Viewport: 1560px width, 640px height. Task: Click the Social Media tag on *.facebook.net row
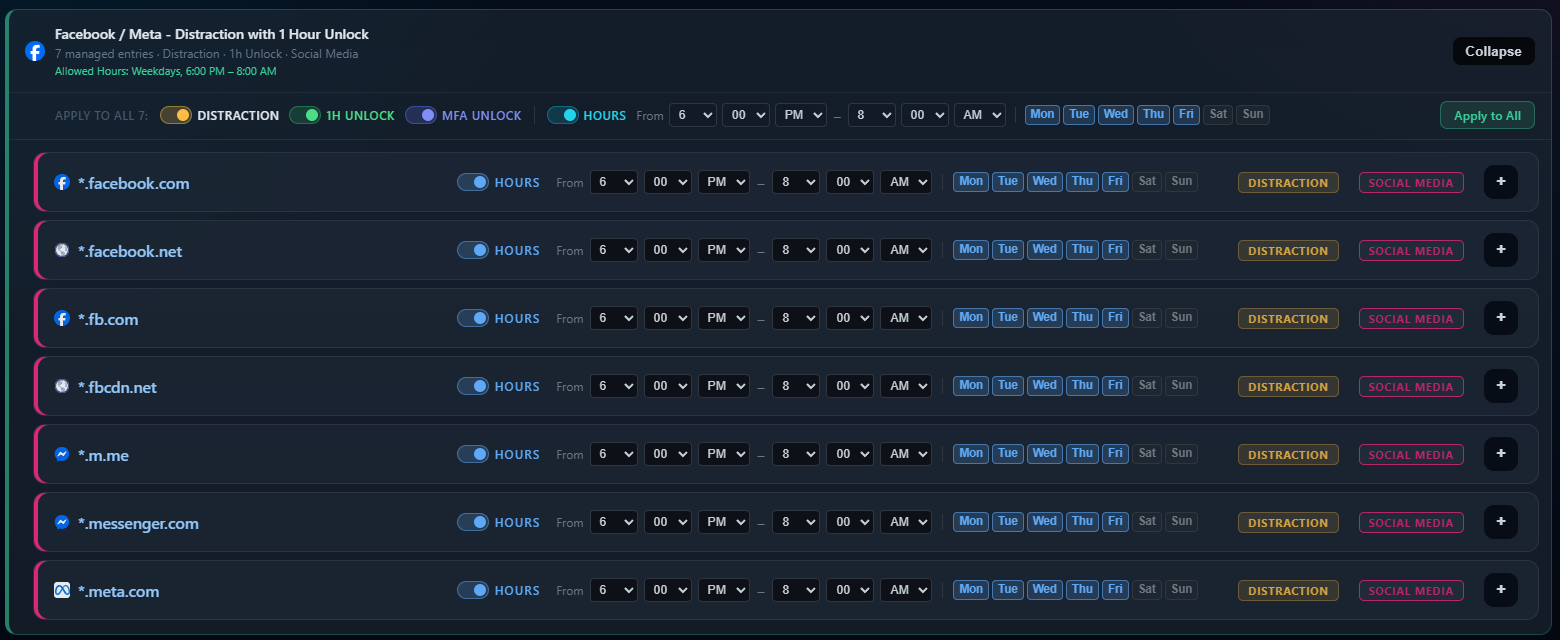[x=1411, y=251]
